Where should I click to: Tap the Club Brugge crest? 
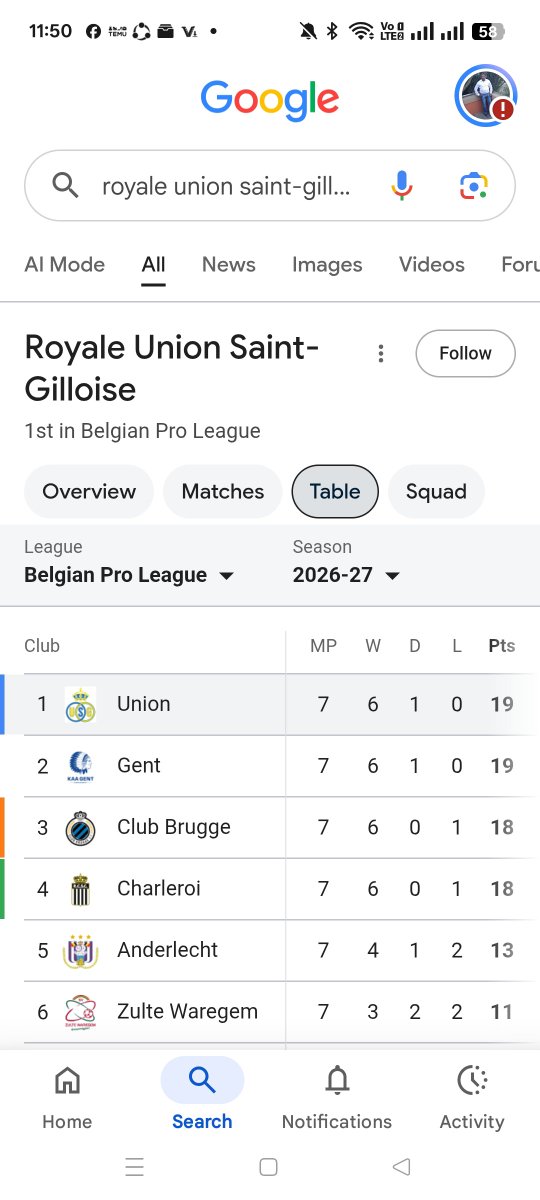[80, 828]
